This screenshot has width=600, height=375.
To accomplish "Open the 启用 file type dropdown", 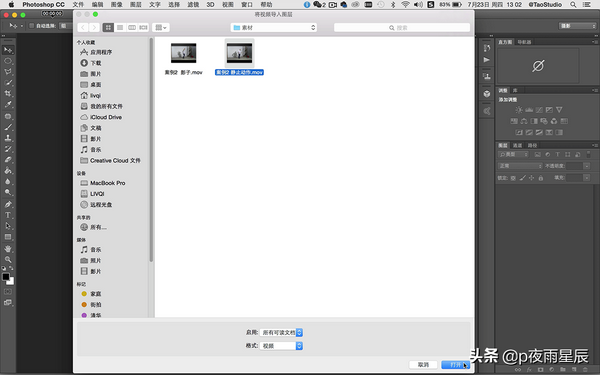I will point(281,333).
